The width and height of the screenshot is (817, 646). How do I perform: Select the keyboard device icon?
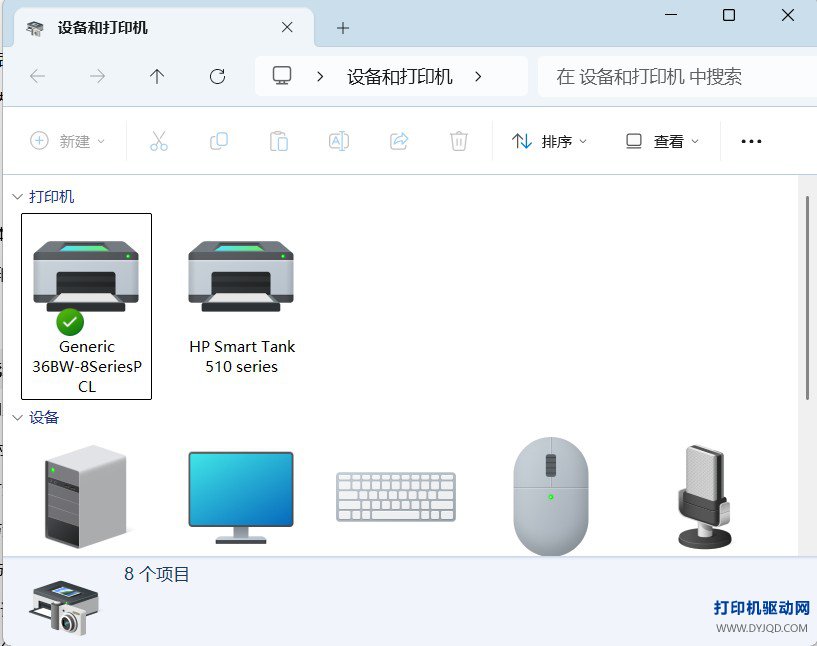pyautogui.click(x=396, y=496)
